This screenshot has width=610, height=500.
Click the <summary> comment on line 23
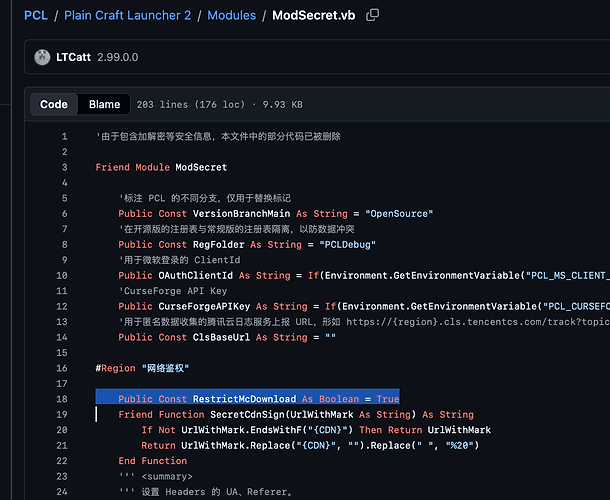(x=167, y=477)
